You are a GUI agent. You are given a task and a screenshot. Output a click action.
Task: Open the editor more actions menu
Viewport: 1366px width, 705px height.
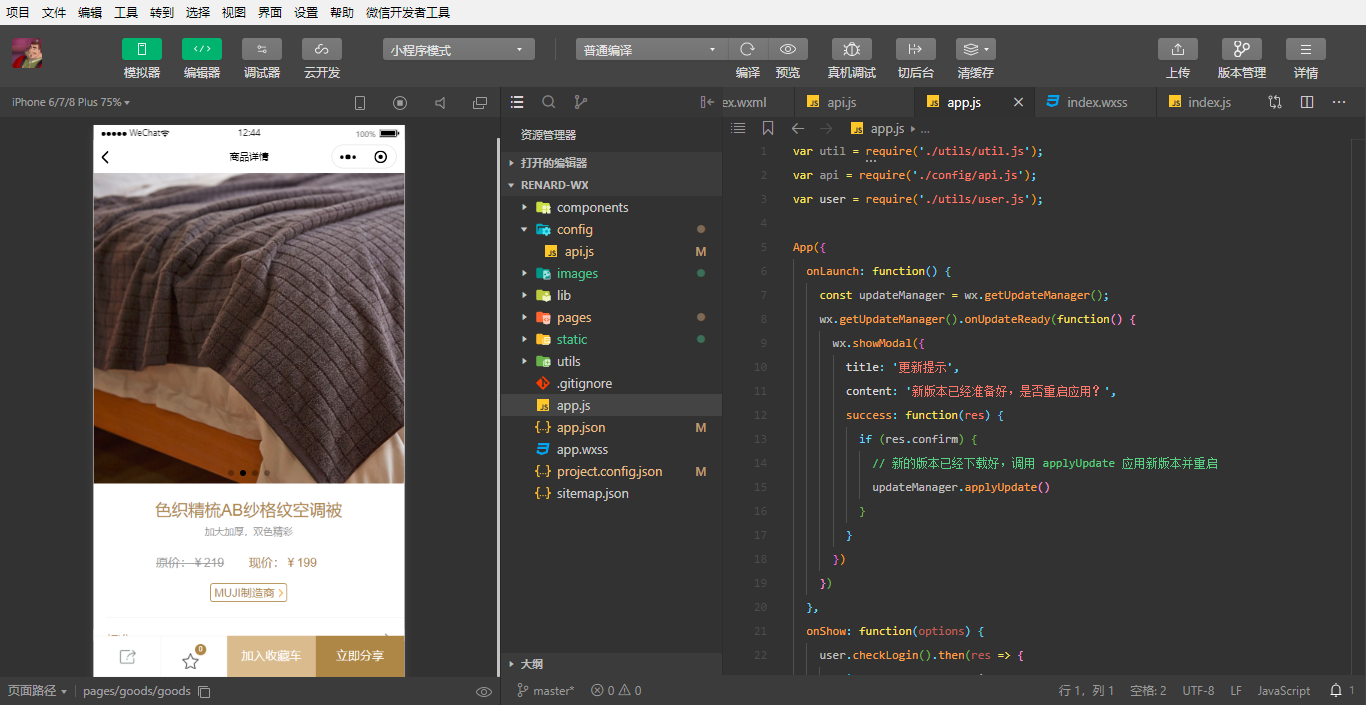coord(1339,102)
